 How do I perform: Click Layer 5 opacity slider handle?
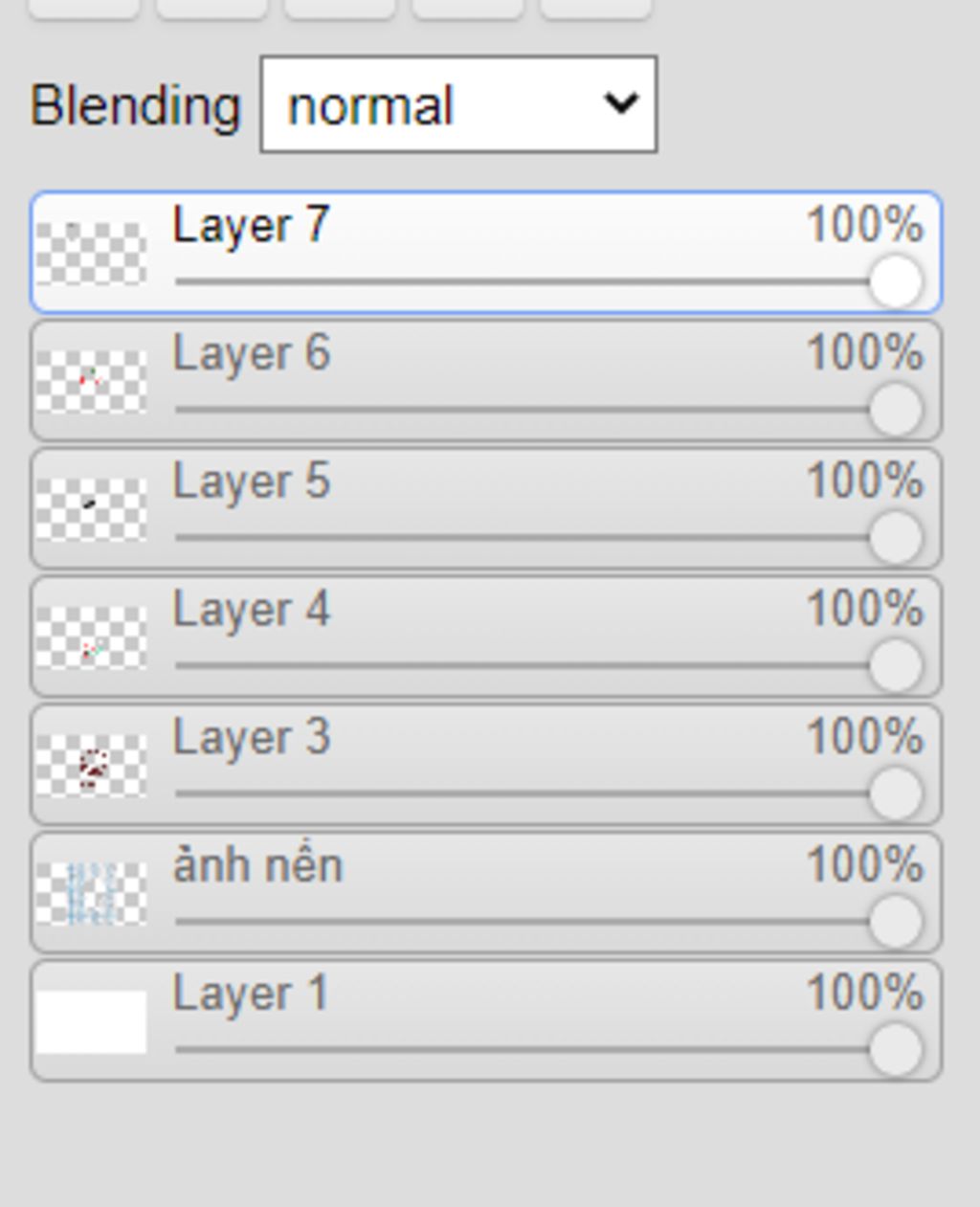tap(896, 538)
